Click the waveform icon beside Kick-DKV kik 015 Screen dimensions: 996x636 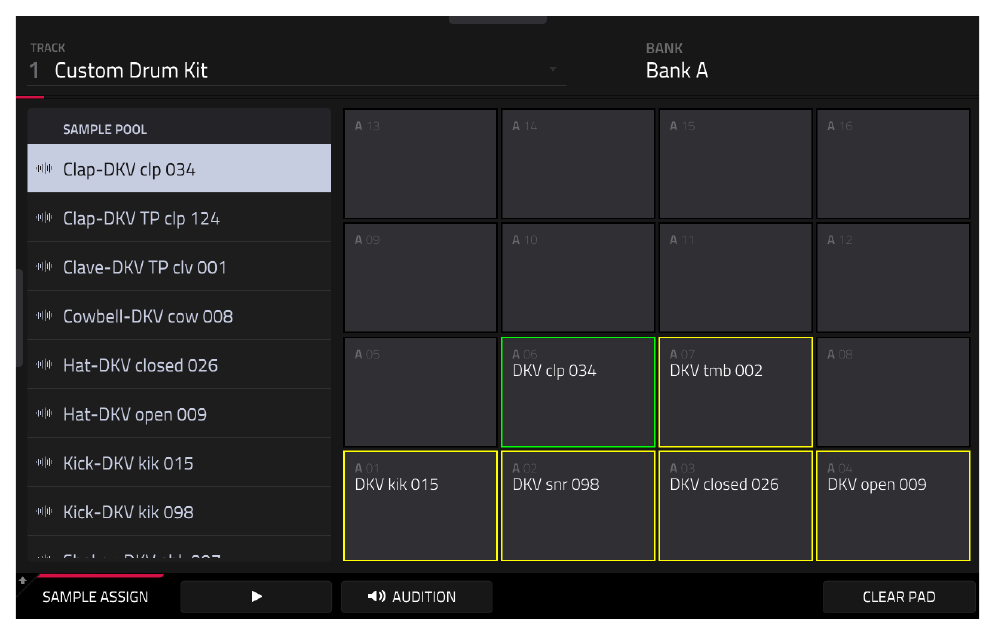pyautogui.click(x=44, y=463)
